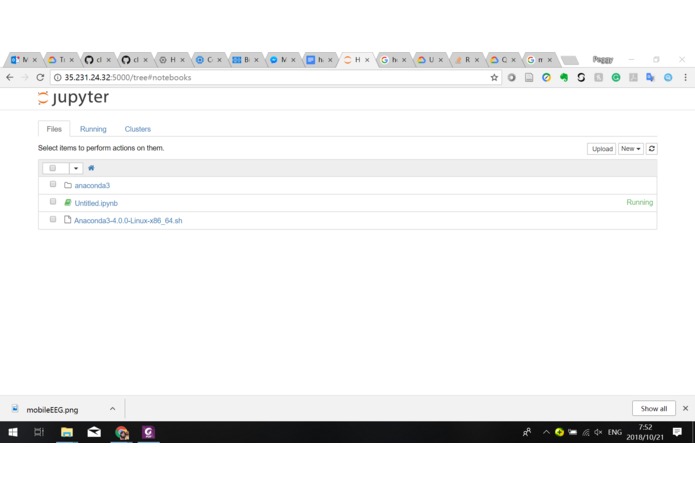Go to the home directory icon

pos(91,168)
